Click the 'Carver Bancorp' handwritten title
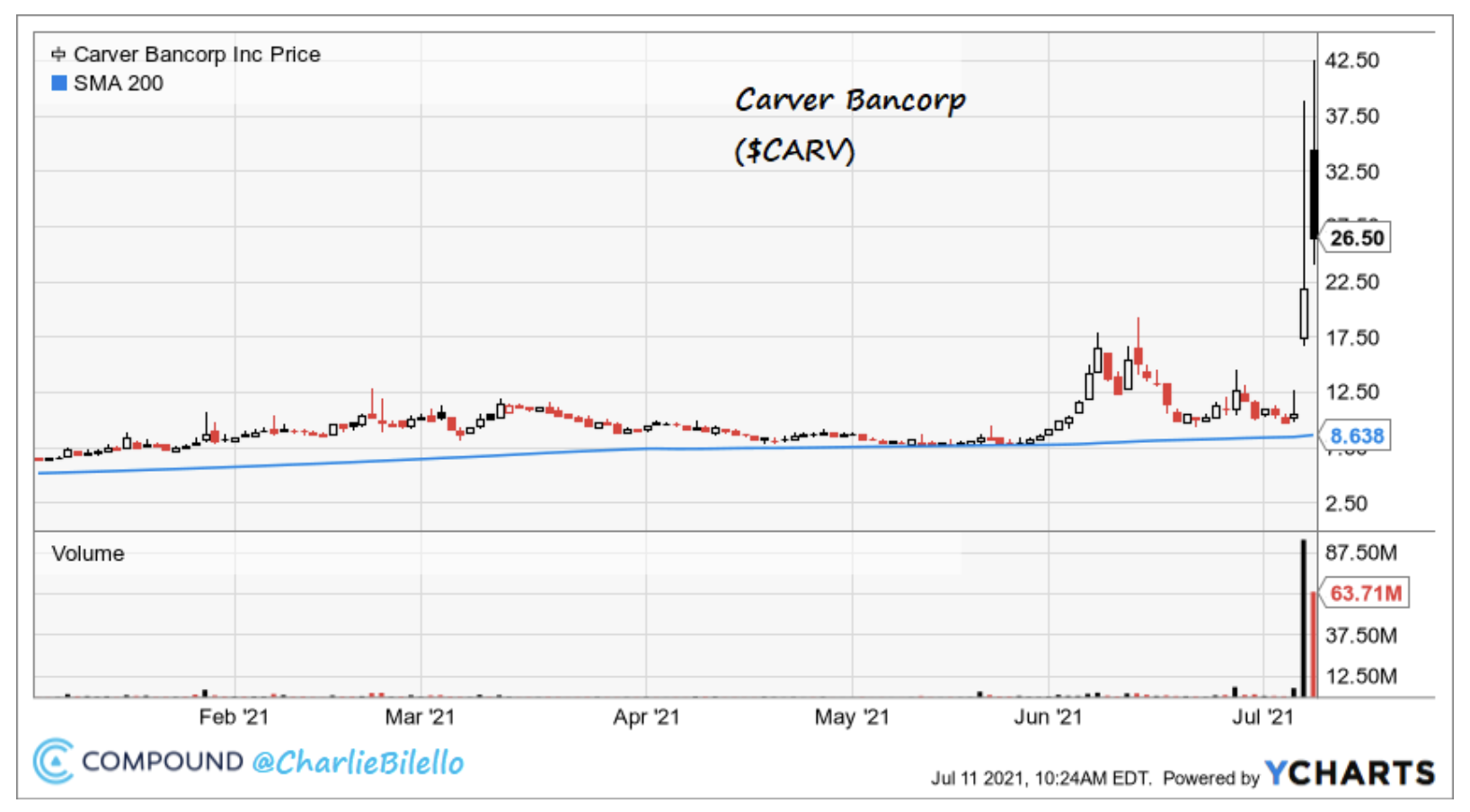Screen dimensions: 1470x812 pos(850,100)
